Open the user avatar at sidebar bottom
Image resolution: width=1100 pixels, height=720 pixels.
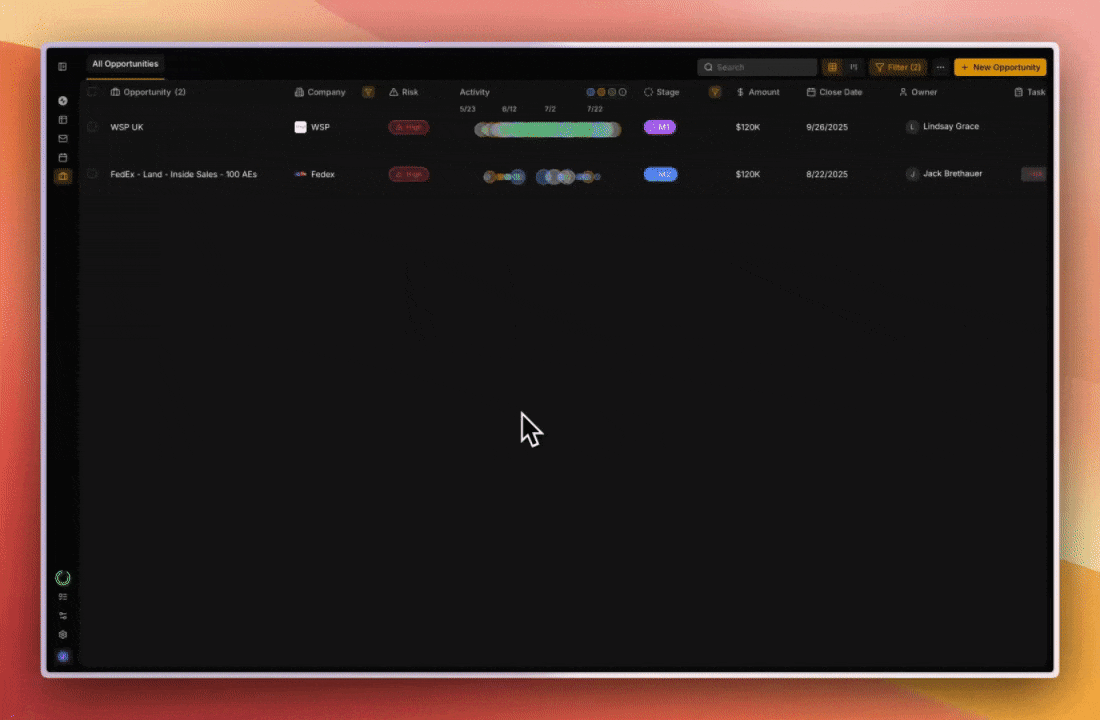(63, 656)
